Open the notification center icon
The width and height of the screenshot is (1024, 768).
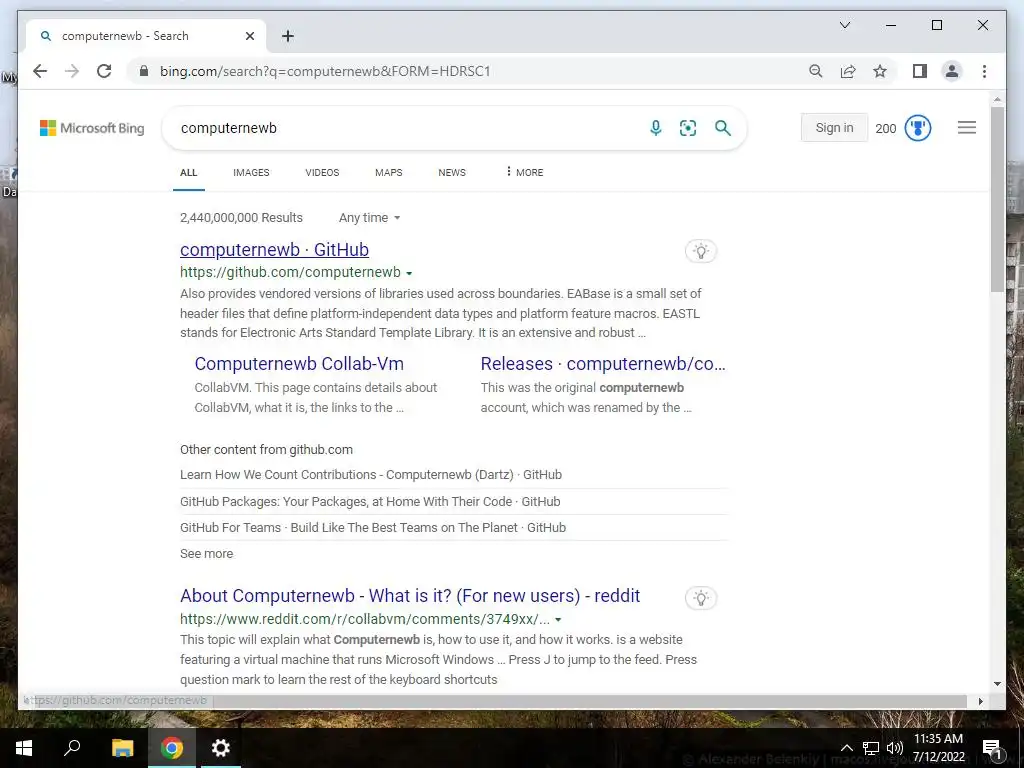991,748
